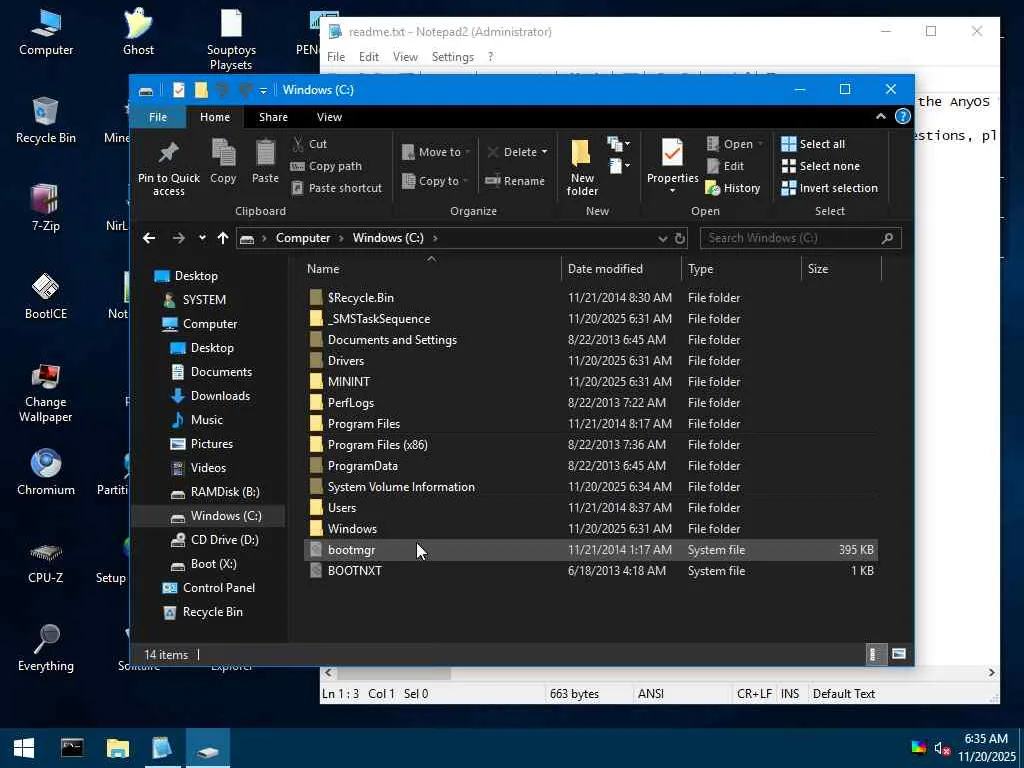The height and width of the screenshot is (768, 1024).
Task: Select the Home ribbon tab
Action: pos(215,117)
